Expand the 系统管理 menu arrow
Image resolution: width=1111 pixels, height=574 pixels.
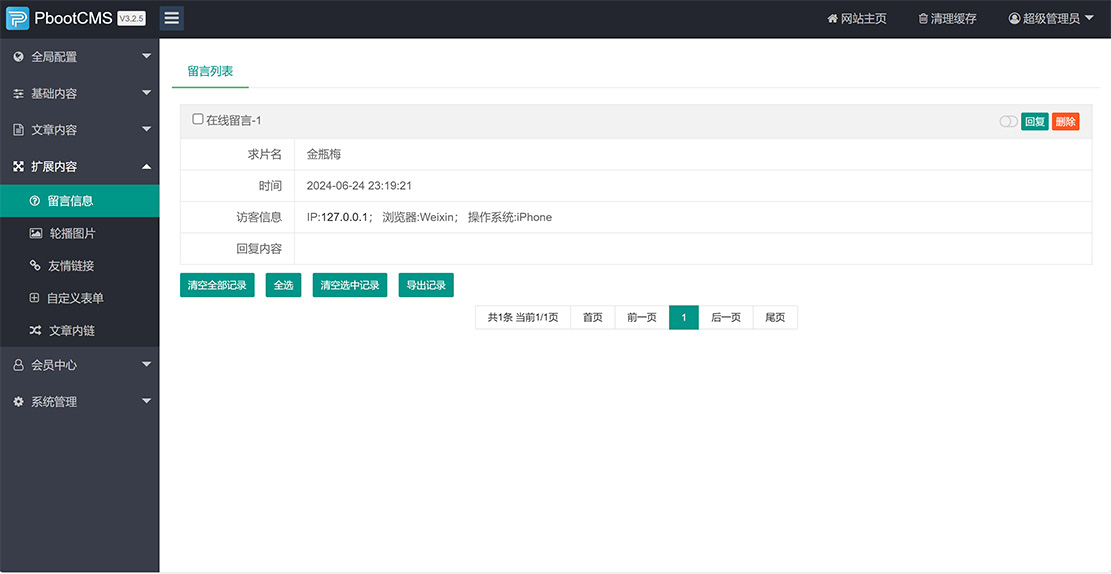click(147, 401)
